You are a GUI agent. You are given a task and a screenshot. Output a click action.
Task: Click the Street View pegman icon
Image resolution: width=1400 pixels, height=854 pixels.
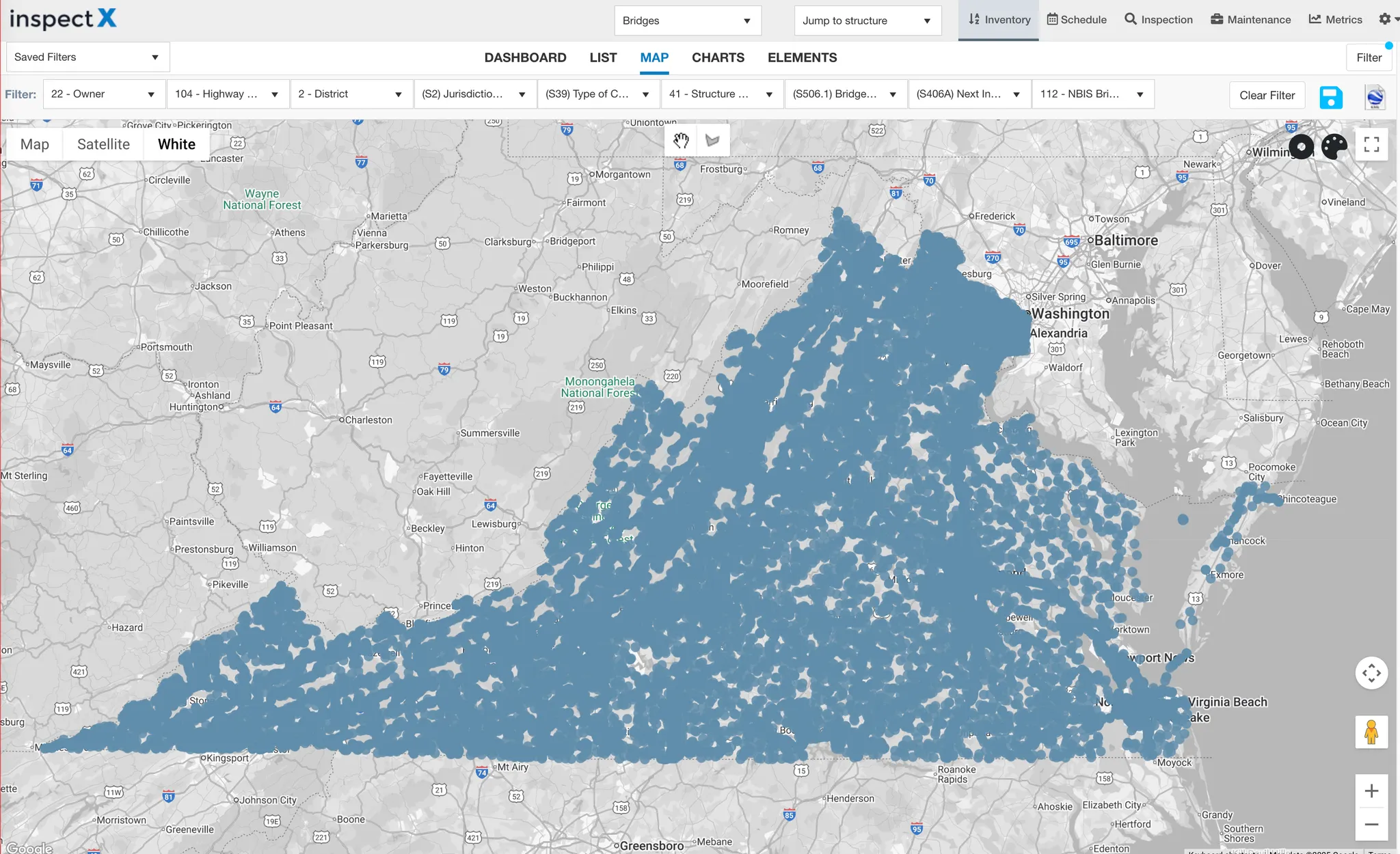pyautogui.click(x=1371, y=732)
